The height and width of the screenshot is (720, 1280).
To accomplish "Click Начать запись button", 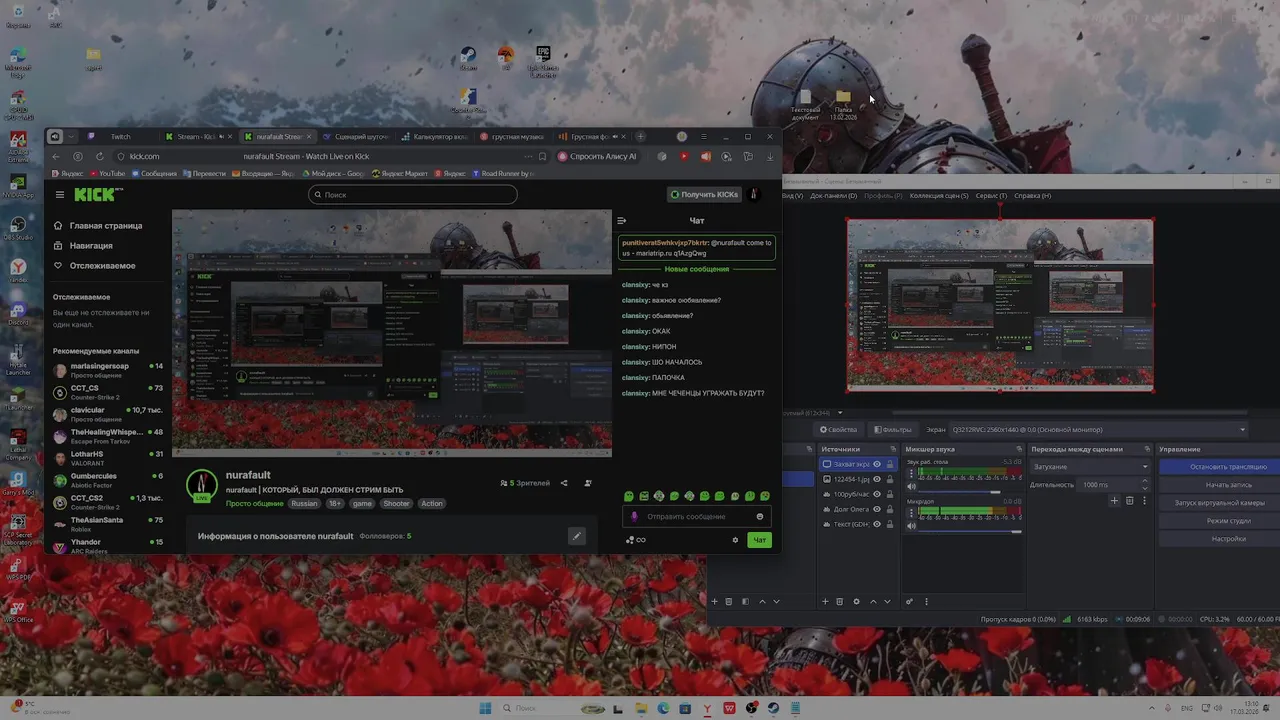I will pos(1228,484).
